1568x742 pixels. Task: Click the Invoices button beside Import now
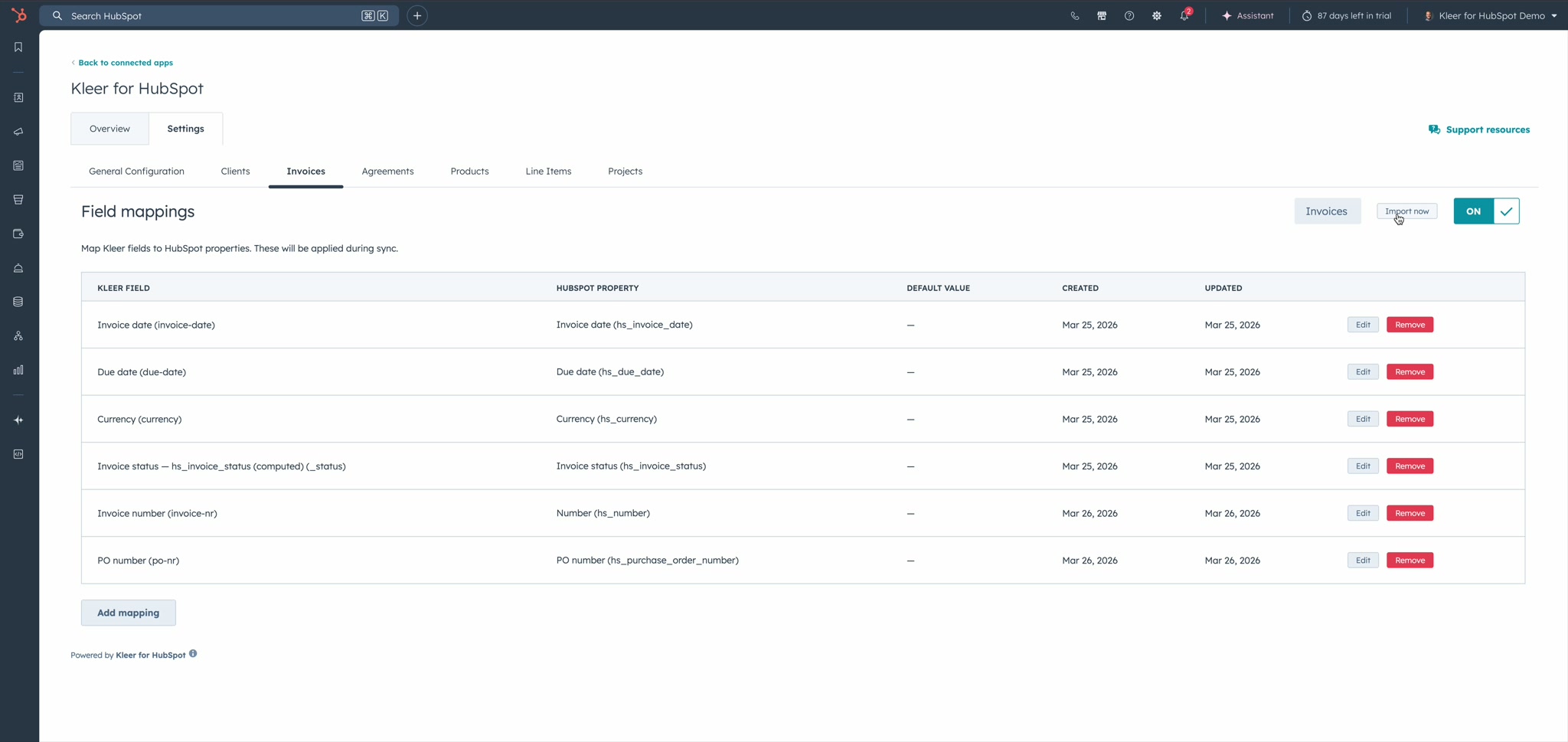point(1327,211)
